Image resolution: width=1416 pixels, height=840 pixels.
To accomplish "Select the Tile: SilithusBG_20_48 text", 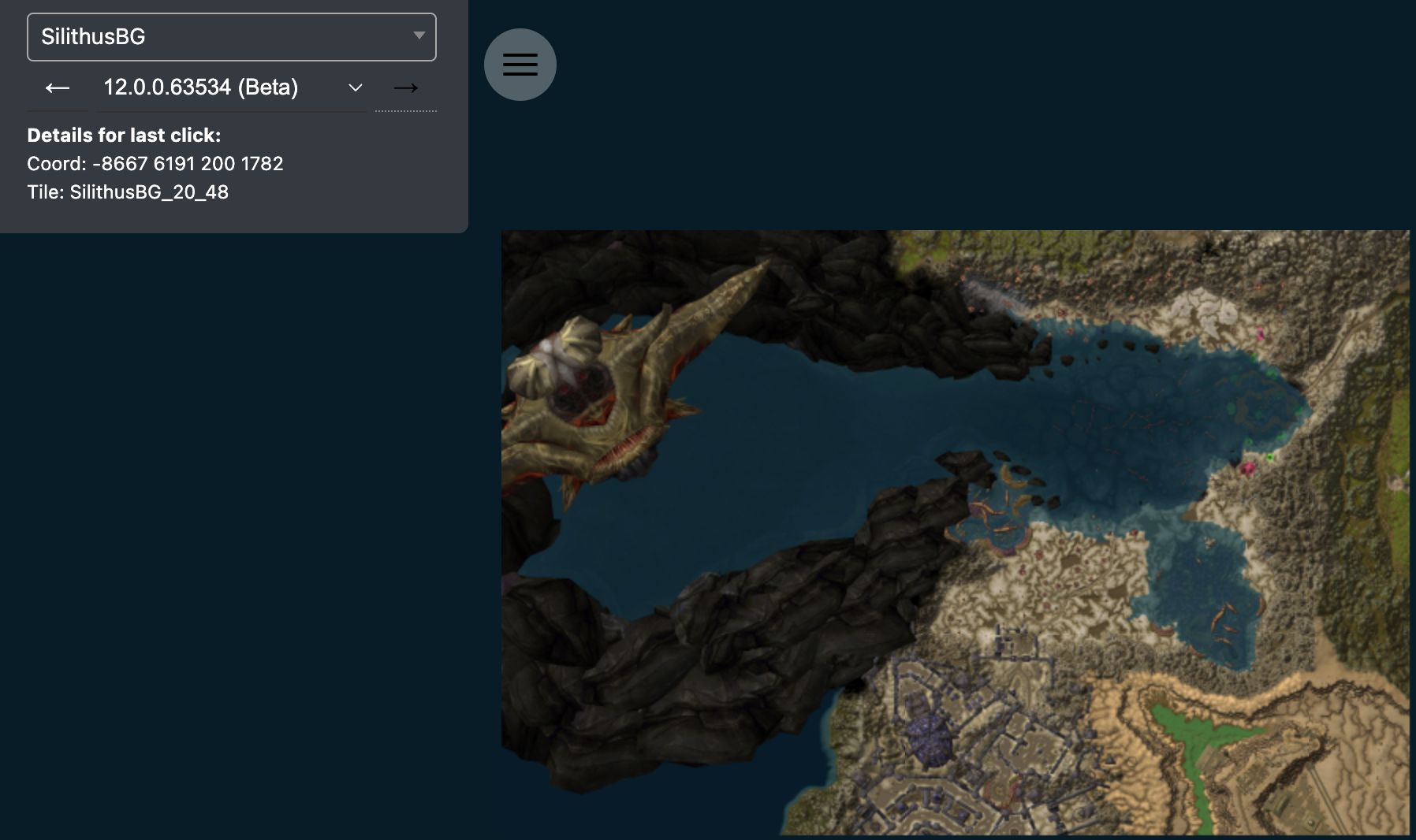I will [x=128, y=192].
